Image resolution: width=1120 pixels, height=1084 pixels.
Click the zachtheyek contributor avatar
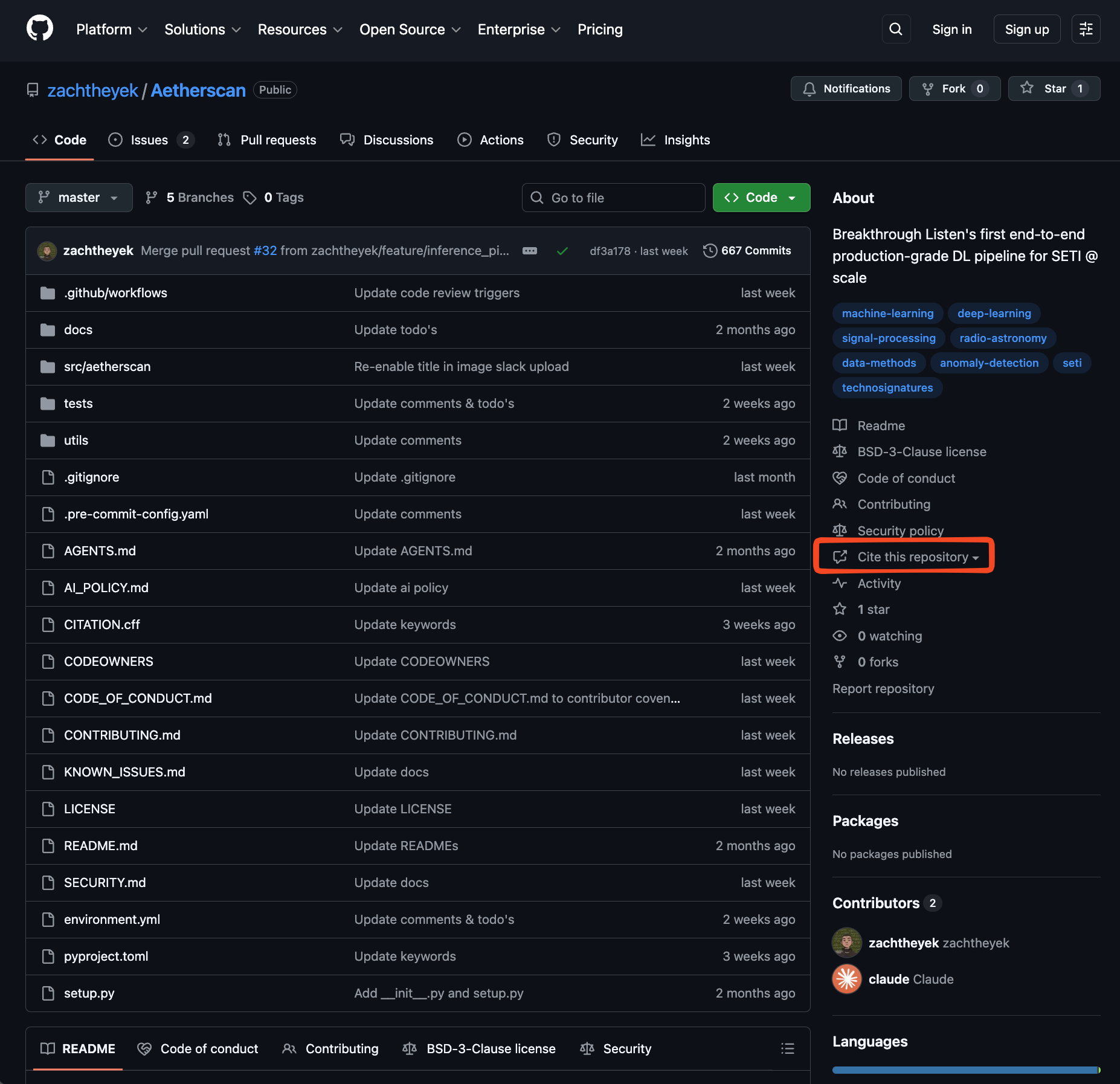(x=847, y=943)
